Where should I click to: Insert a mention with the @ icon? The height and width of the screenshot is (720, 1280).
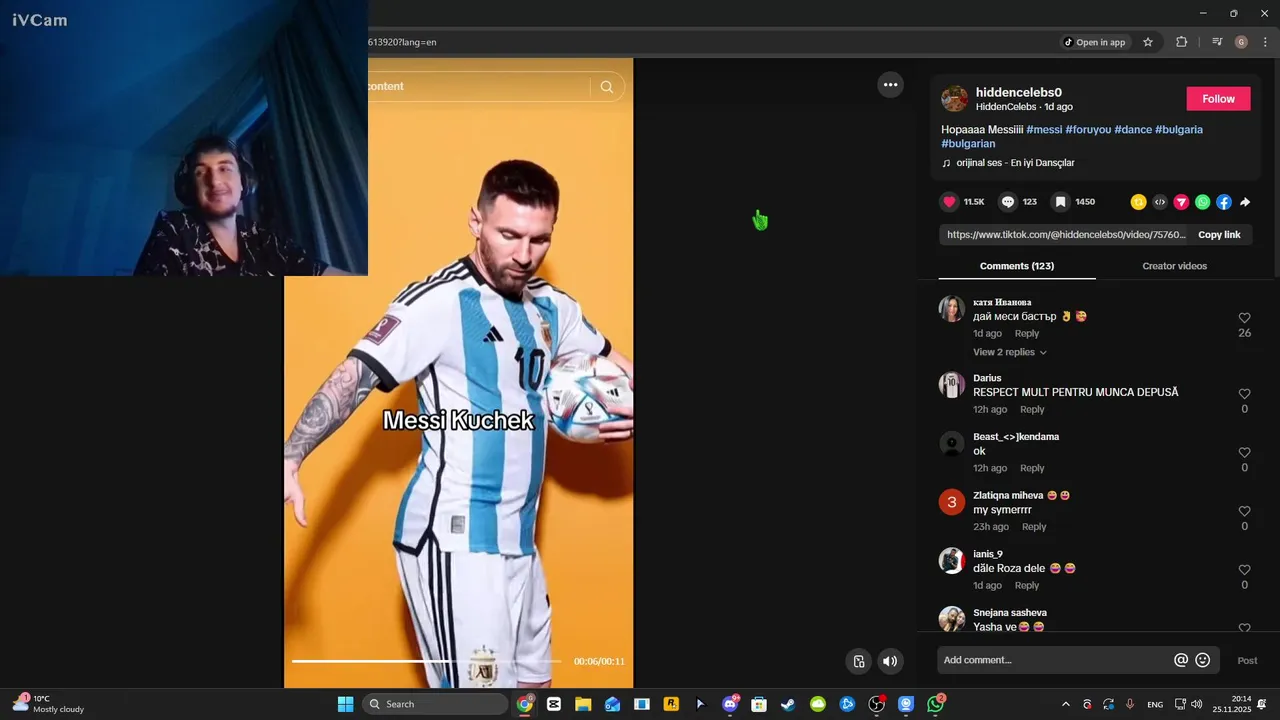click(1181, 660)
